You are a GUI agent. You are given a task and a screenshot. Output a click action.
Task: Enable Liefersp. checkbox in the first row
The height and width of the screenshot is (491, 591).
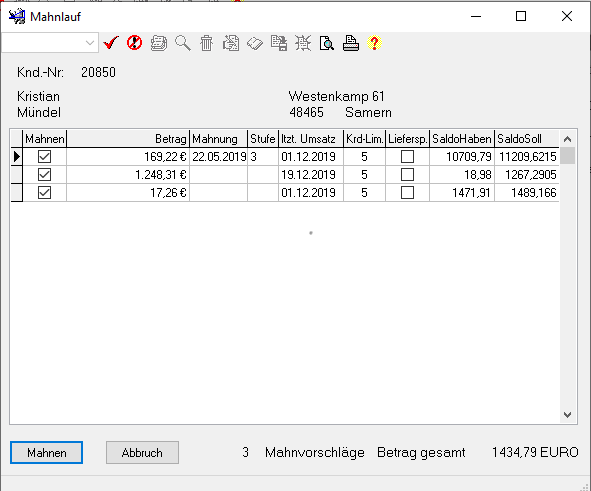coord(407,156)
